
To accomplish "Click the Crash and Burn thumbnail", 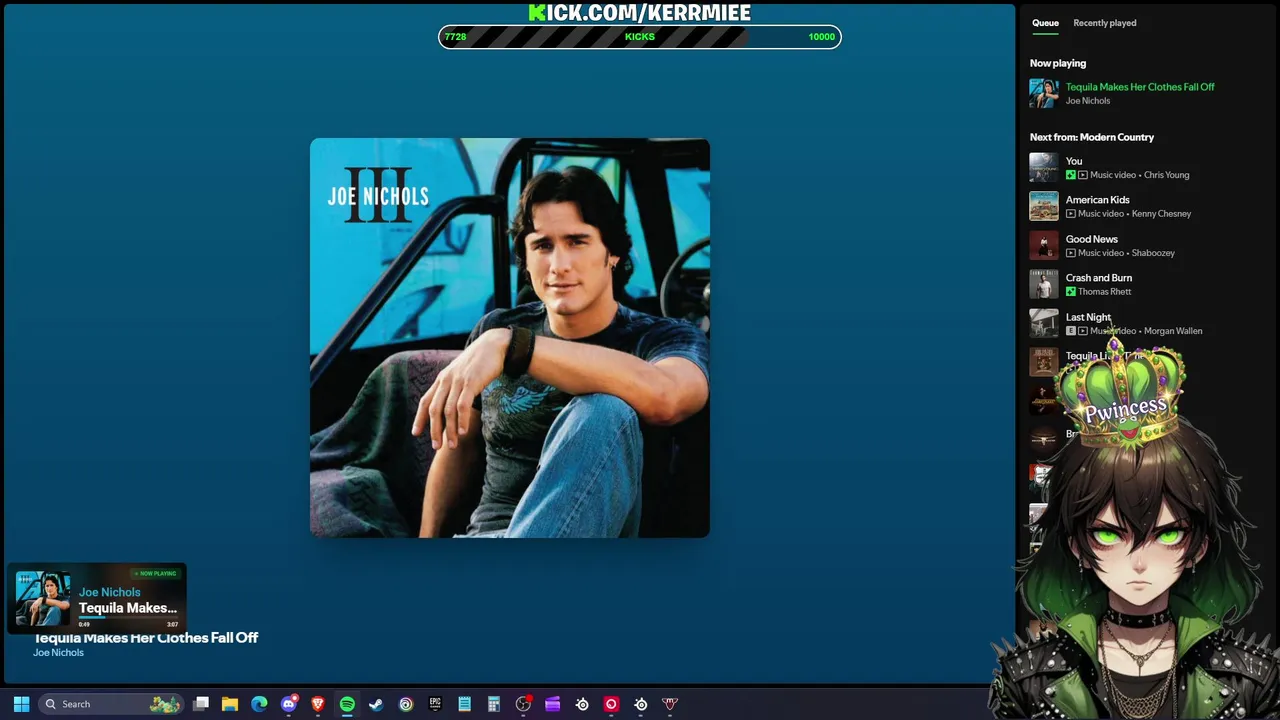I will click(x=1044, y=284).
